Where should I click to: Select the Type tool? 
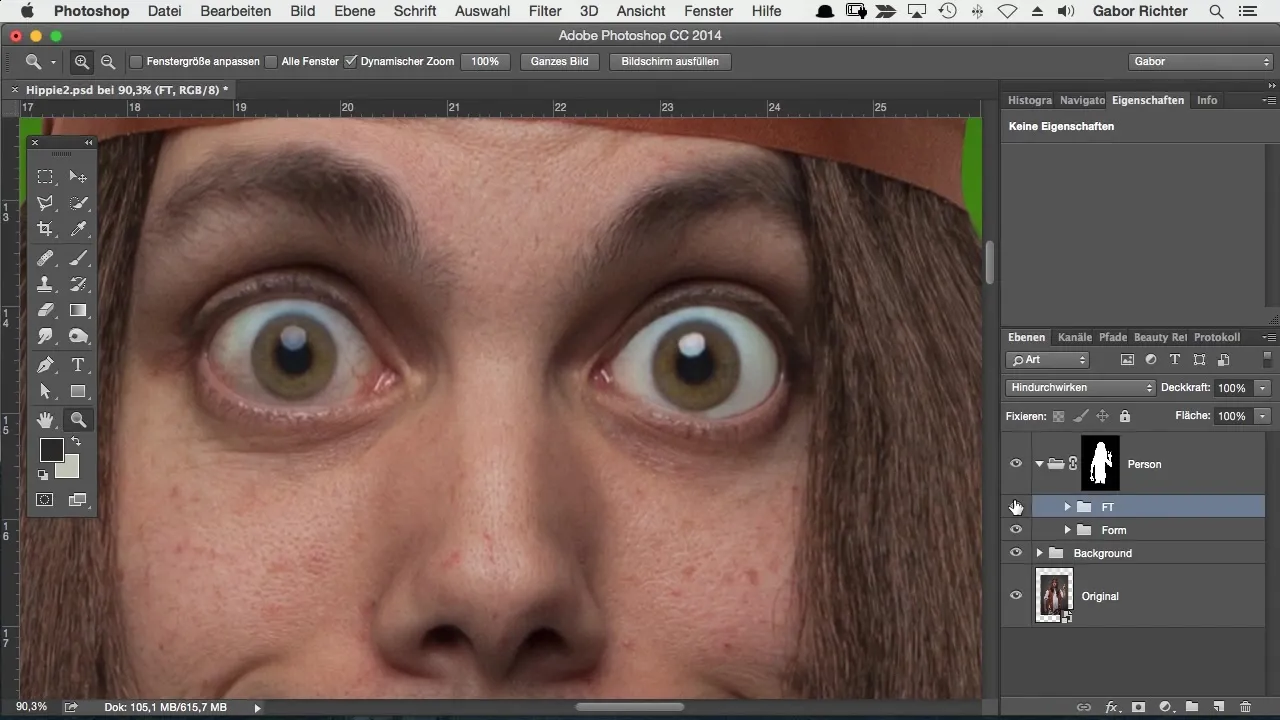point(78,365)
